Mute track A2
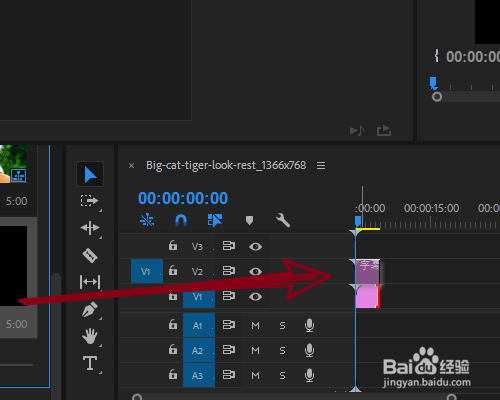The width and height of the screenshot is (500, 400). pyautogui.click(x=255, y=350)
